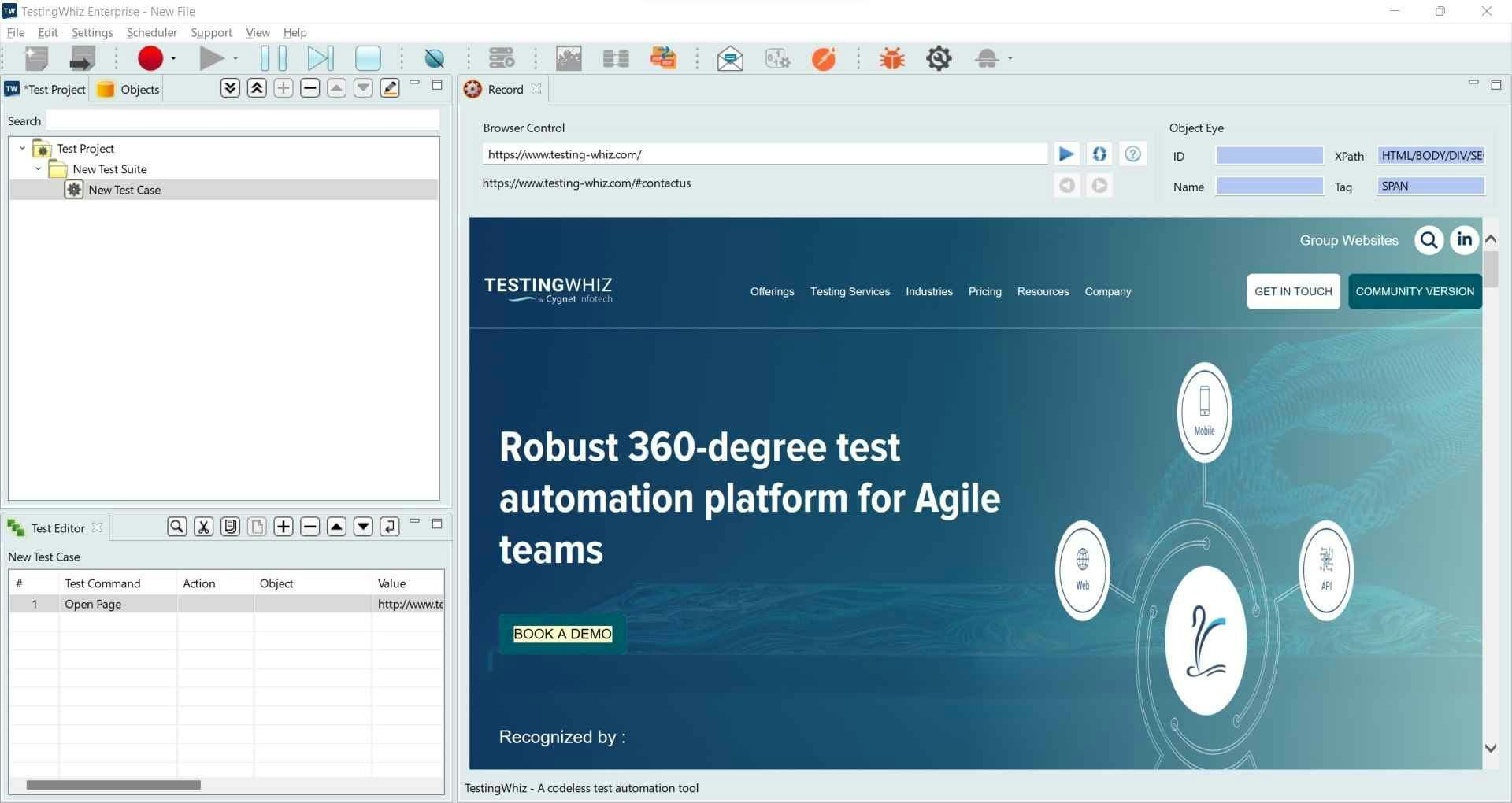Viewport: 1512px width, 803px height.
Task: Click the Save toolbar icon
Action: point(82,58)
